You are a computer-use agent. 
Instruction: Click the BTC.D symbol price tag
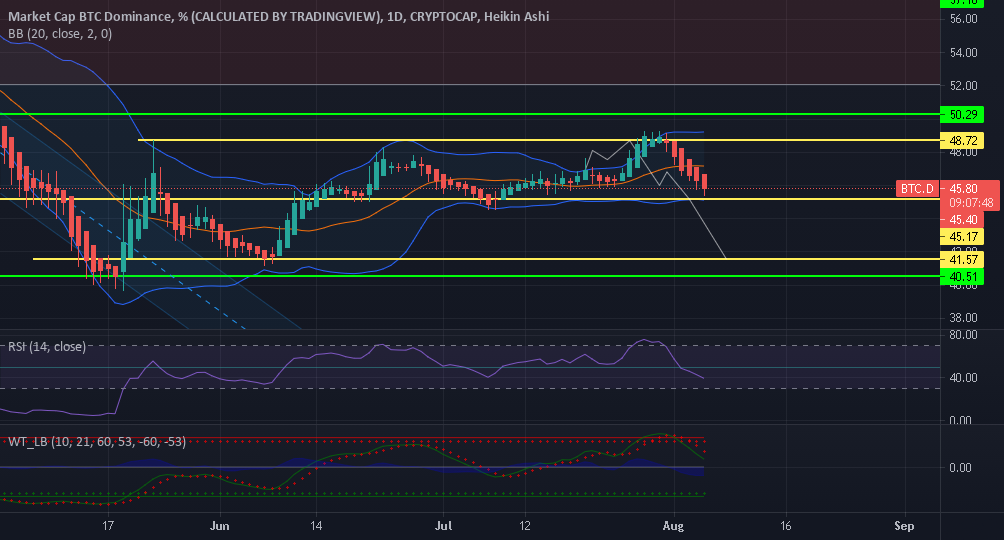pyautogui.click(x=918, y=188)
